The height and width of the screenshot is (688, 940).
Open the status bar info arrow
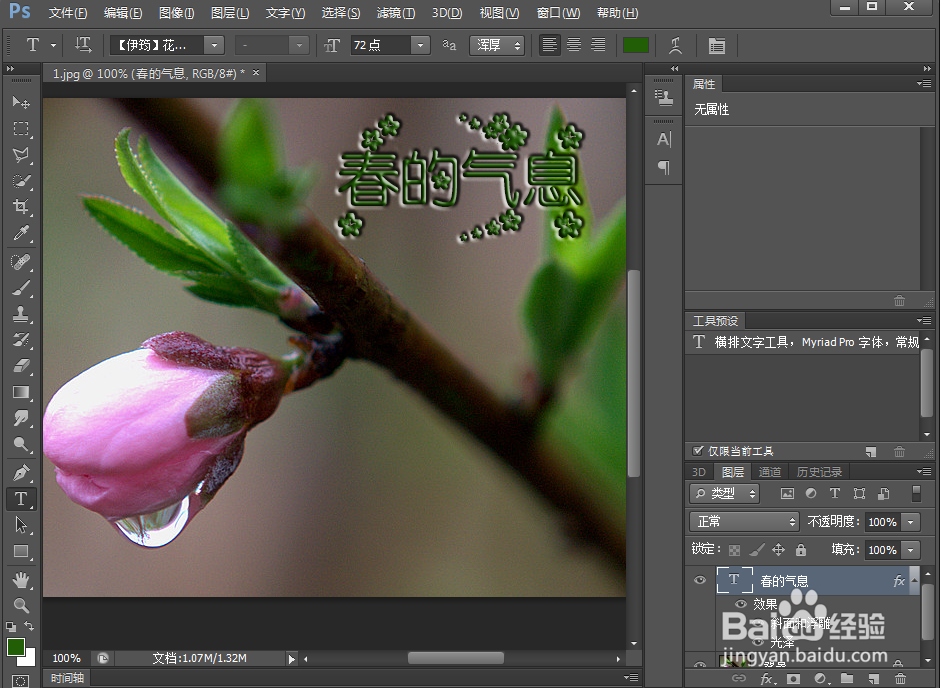[x=291, y=659]
